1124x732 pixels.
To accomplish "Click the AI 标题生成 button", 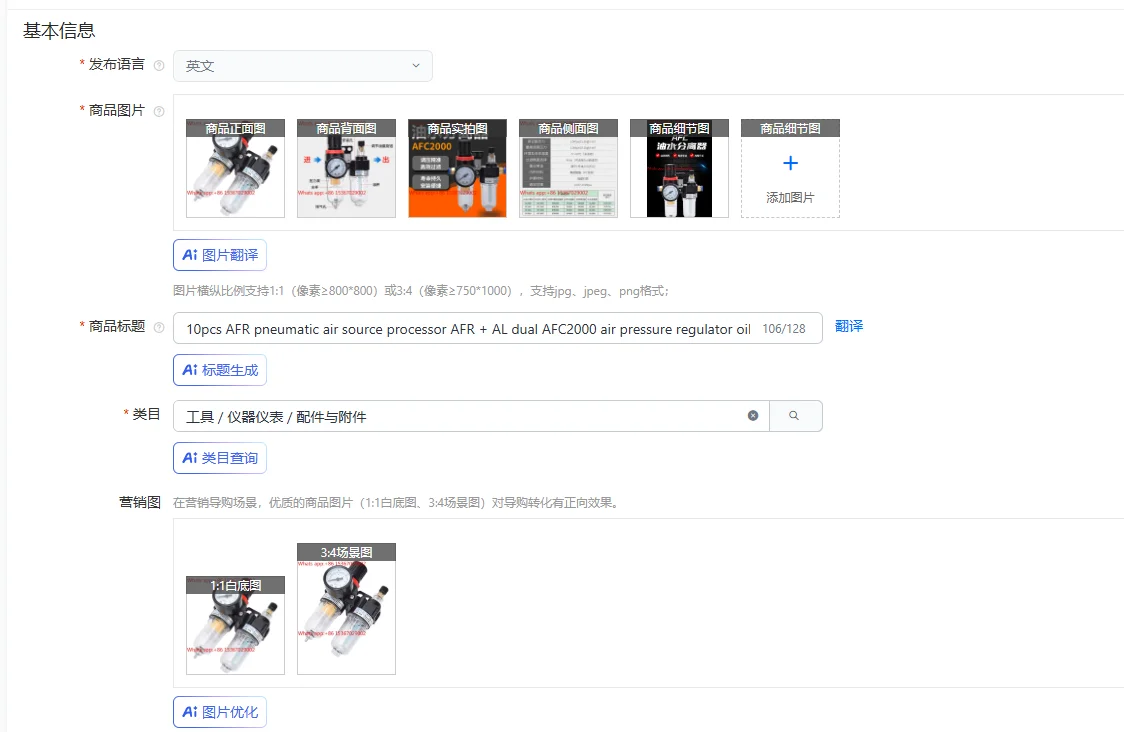I will point(220,370).
